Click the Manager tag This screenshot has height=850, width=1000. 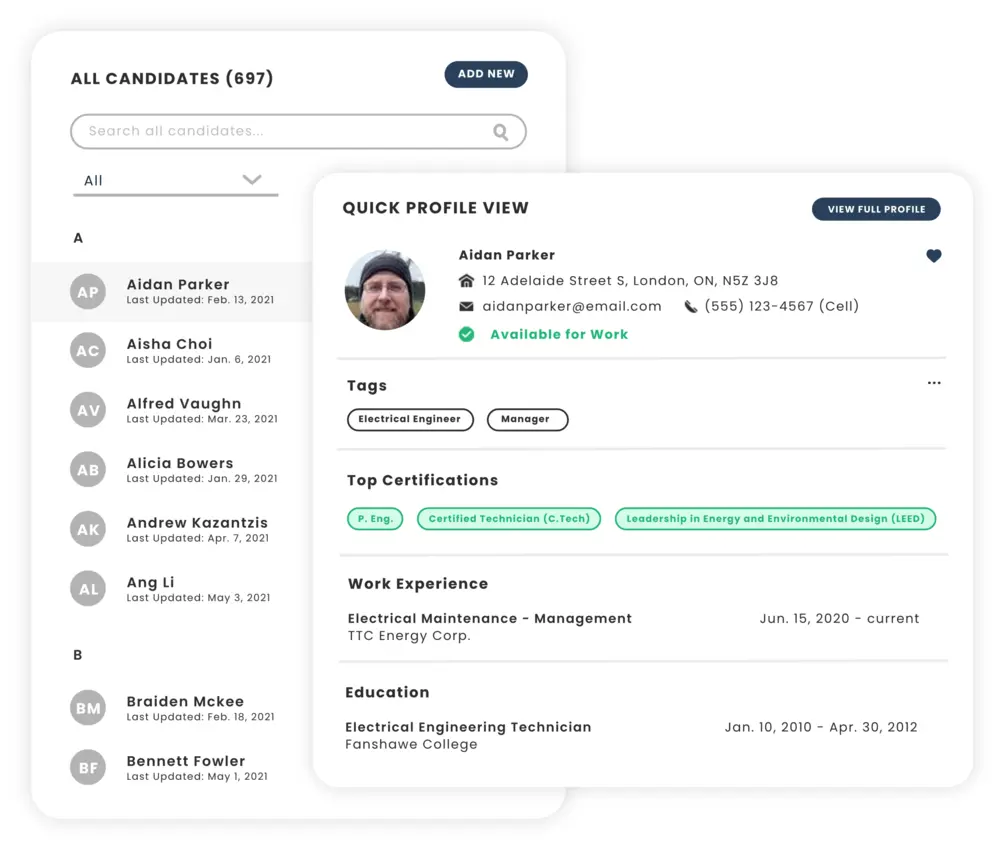pyautogui.click(x=527, y=420)
